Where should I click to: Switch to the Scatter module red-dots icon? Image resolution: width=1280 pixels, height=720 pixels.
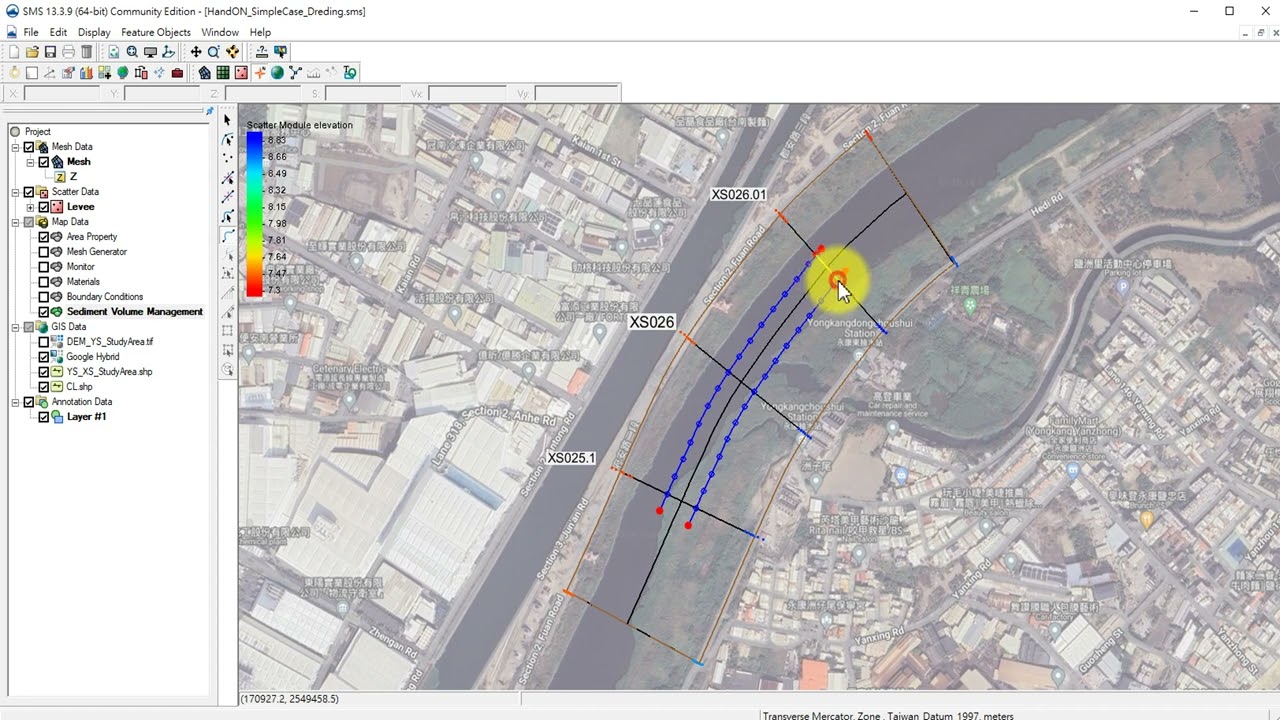pyautogui.click(x=241, y=73)
